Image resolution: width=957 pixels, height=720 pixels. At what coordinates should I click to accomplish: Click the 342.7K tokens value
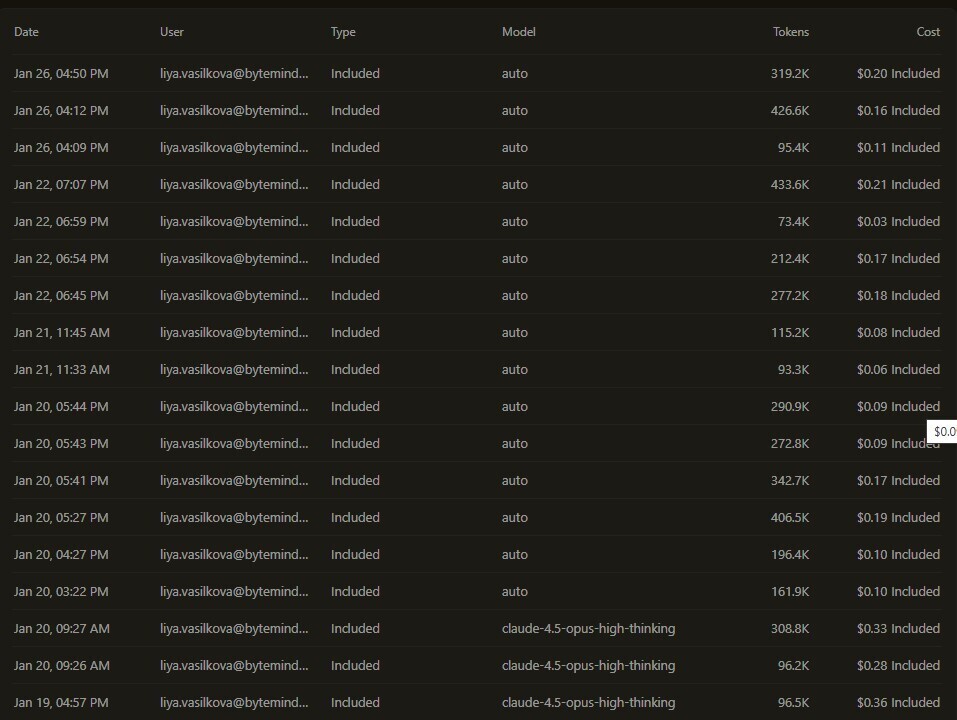(x=790, y=481)
